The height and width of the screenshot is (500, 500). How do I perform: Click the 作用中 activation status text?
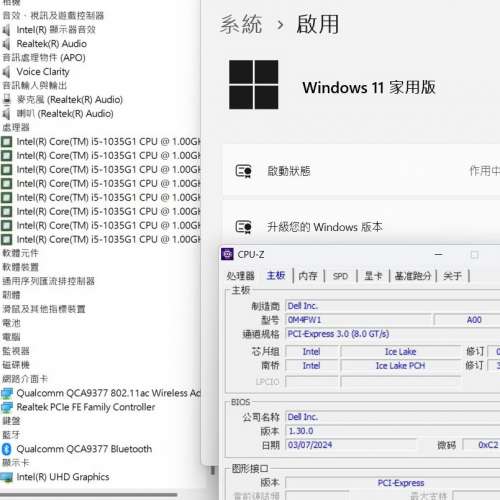coord(484,171)
